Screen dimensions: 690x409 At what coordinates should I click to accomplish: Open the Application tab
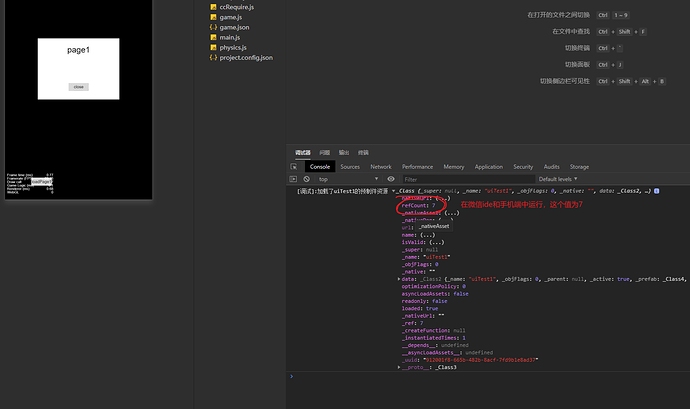click(x=488, y=167)
